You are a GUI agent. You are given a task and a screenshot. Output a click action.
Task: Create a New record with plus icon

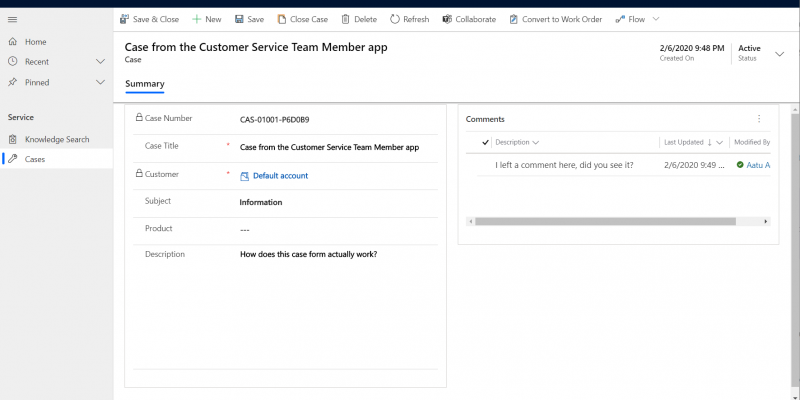pos(196,19)
